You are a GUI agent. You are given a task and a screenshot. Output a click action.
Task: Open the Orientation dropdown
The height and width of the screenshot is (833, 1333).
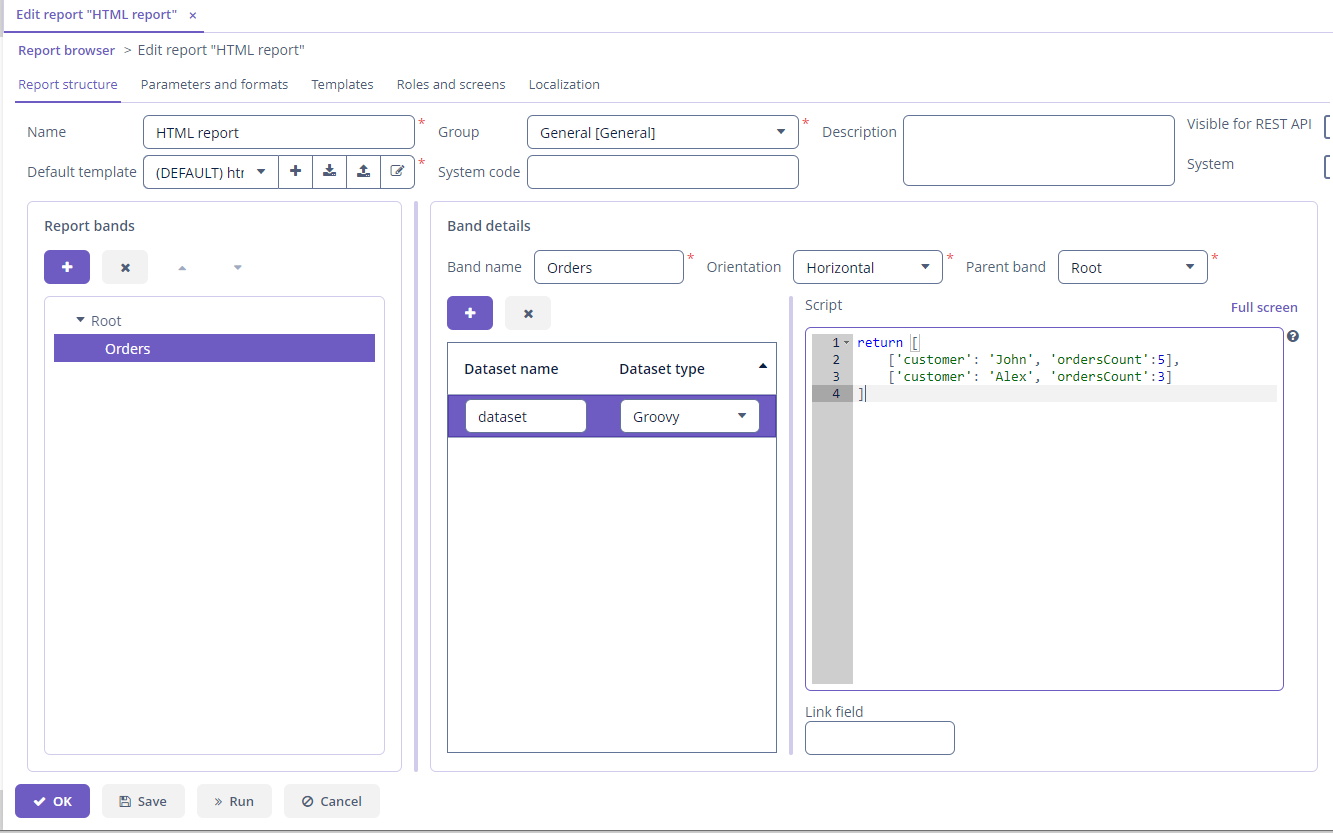click(925, 266)
